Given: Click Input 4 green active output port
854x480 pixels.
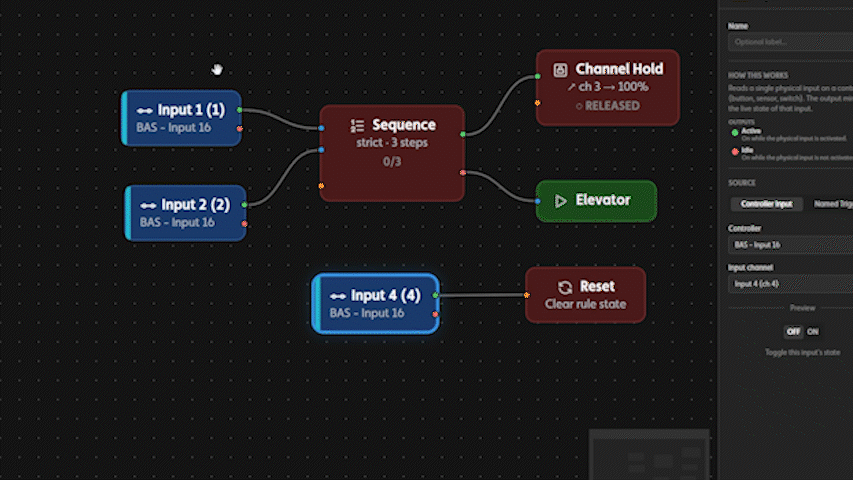Looking at the screenshot, I should (435, 295).
